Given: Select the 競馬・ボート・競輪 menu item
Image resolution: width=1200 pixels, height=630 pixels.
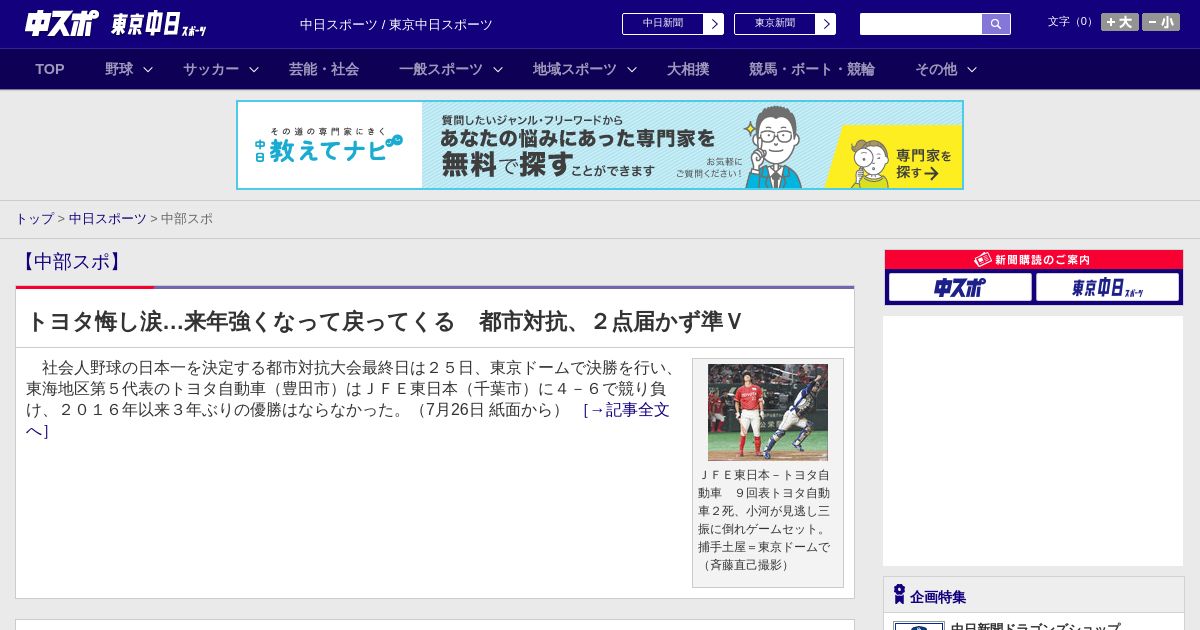Looking at the screenshot, I should (812, 69).
